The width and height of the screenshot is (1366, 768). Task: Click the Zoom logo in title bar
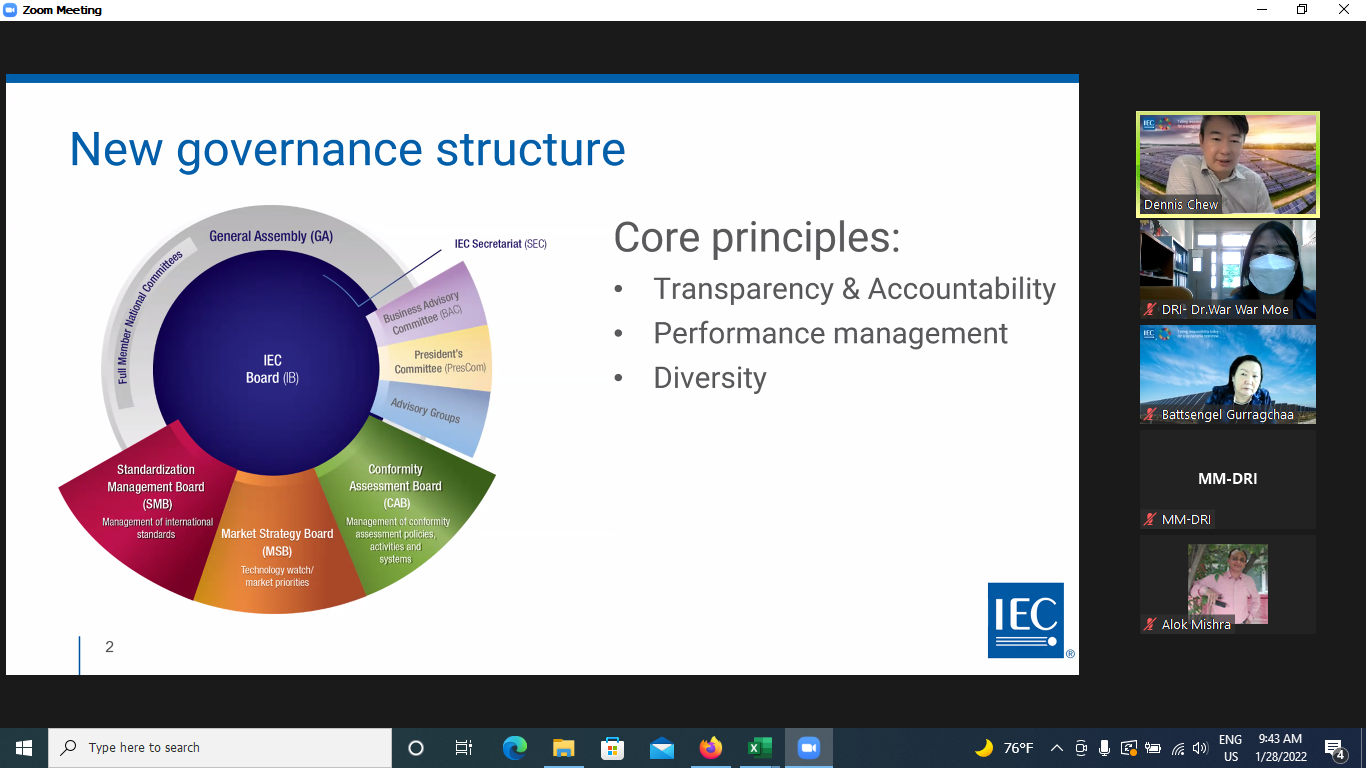[11, 10]
